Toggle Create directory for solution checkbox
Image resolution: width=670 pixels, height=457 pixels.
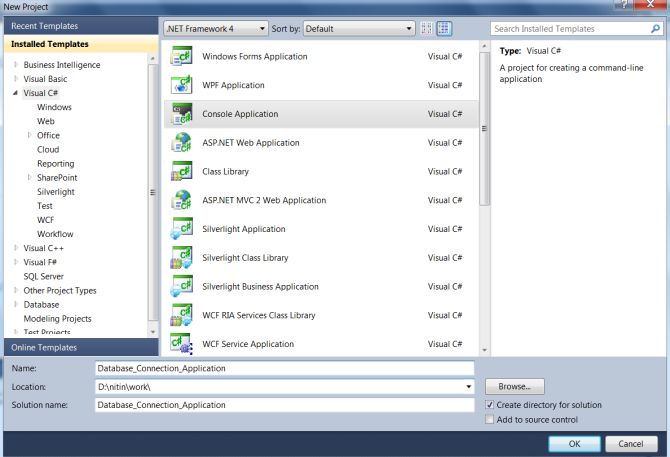click(490, 404)
